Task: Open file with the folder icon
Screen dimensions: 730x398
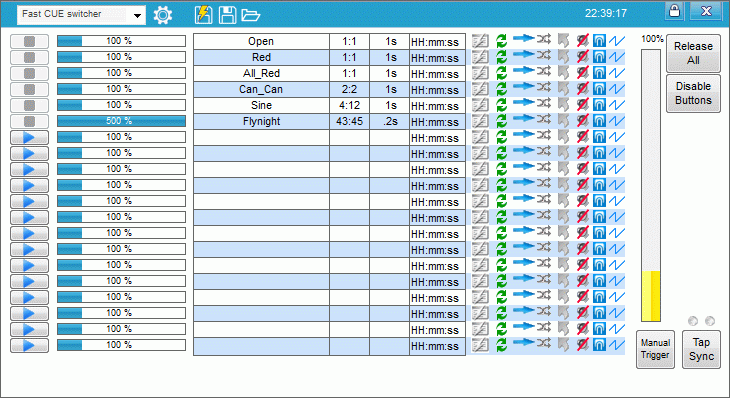Action: (x=250, y=15)
